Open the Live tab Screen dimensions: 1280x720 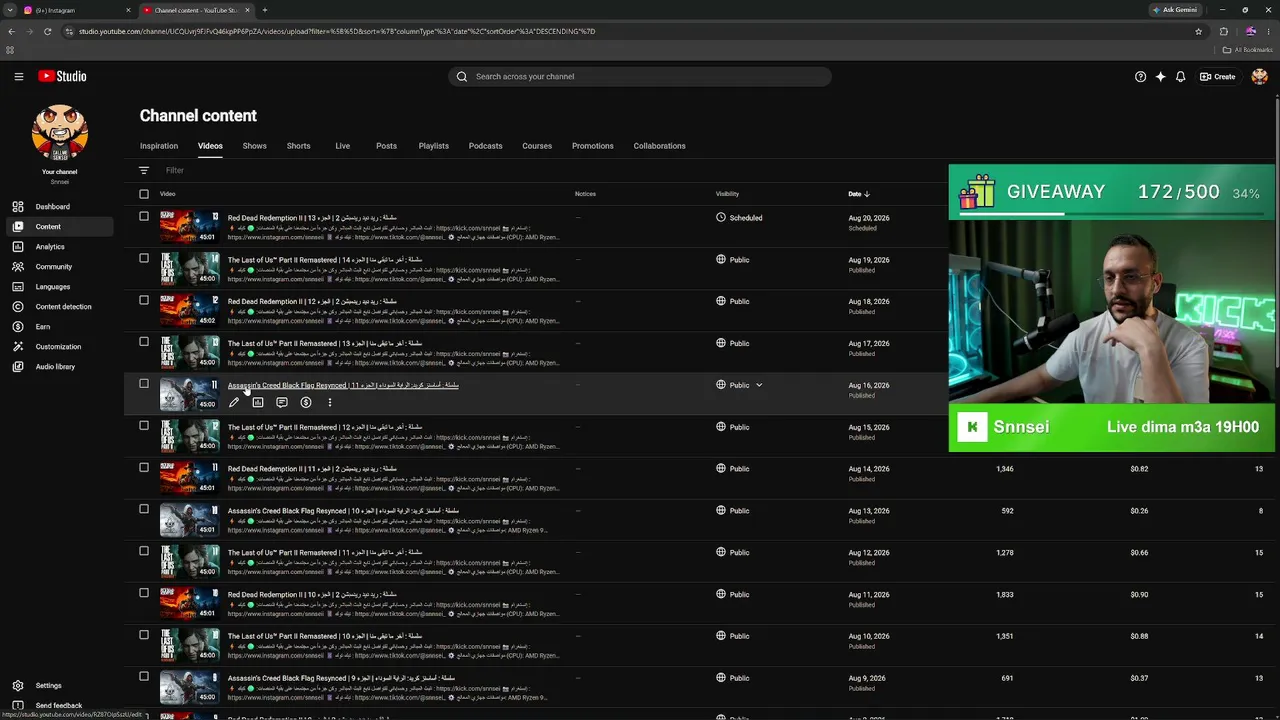click(342, 146)
